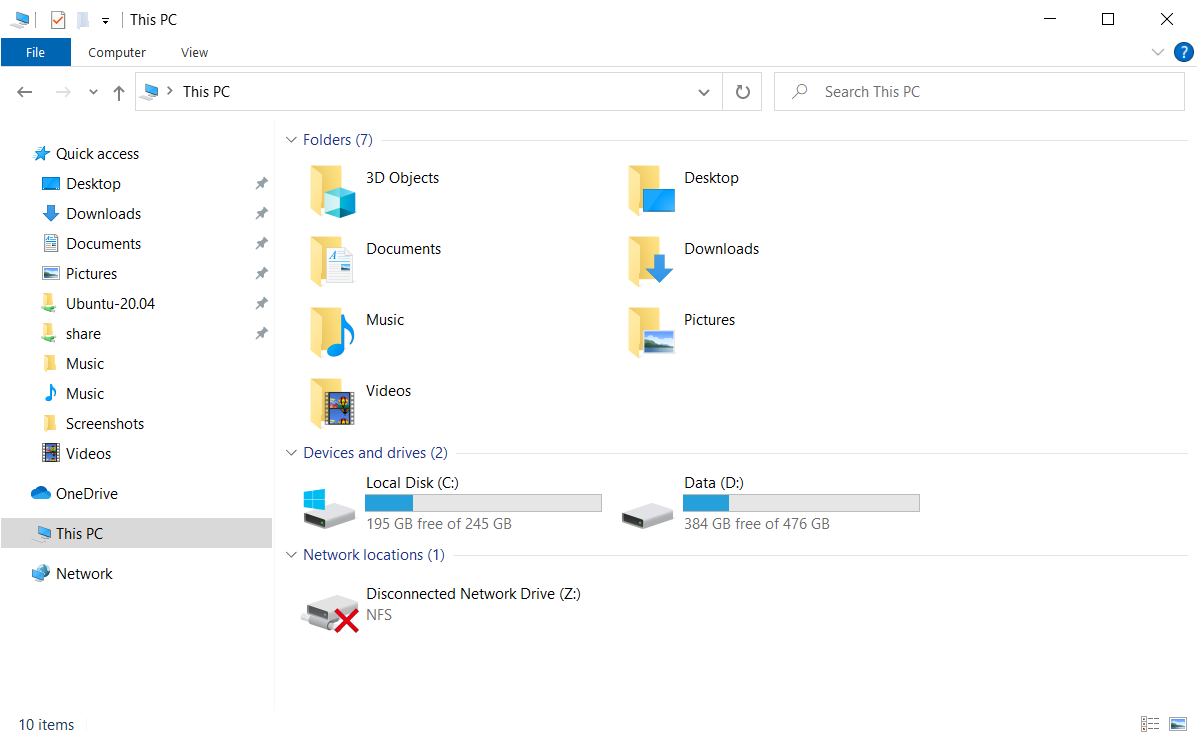This screenshot has height=740, width=1198.
Task: Open the File menu
Action: [35, 52]
